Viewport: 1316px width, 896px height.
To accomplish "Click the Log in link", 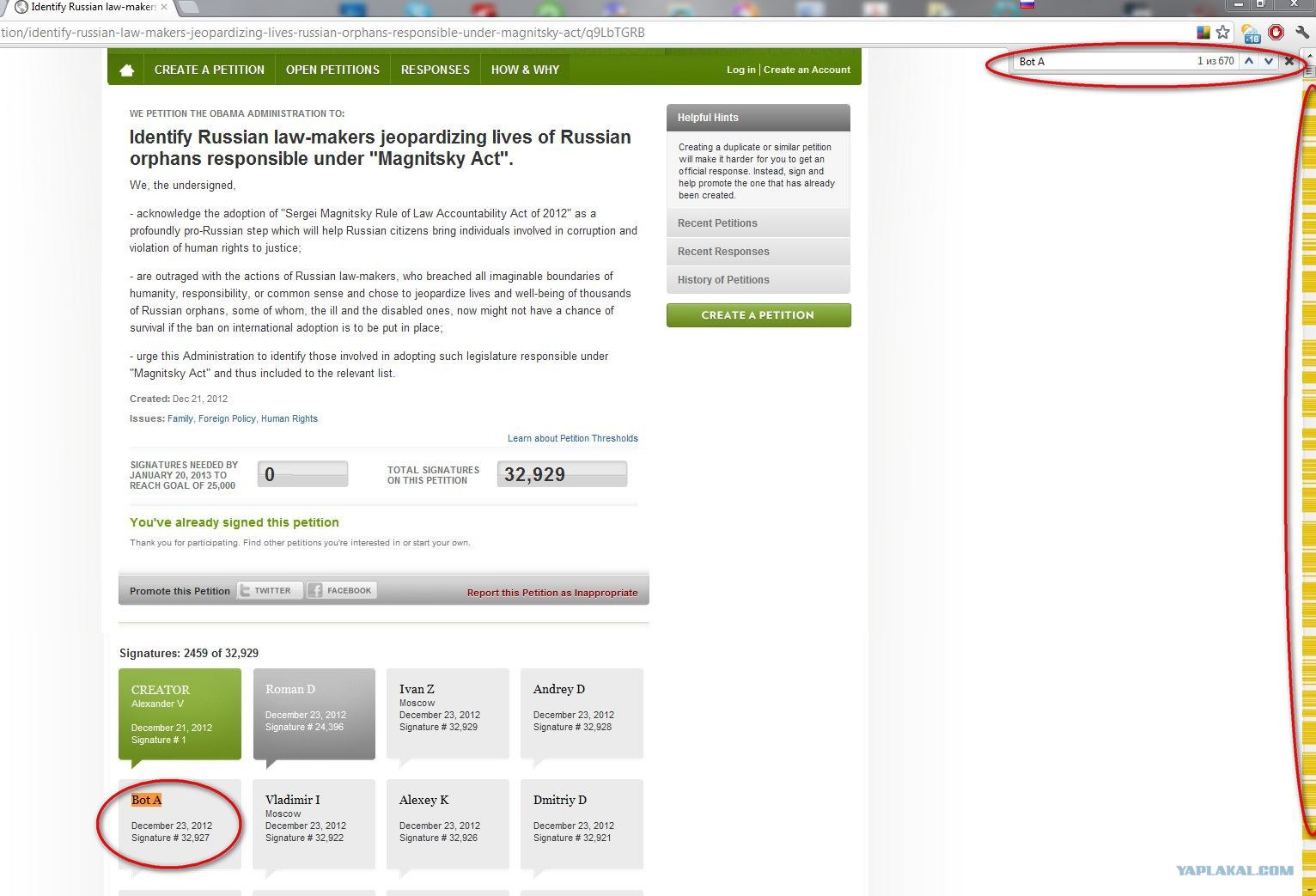I will click(741, 70).
